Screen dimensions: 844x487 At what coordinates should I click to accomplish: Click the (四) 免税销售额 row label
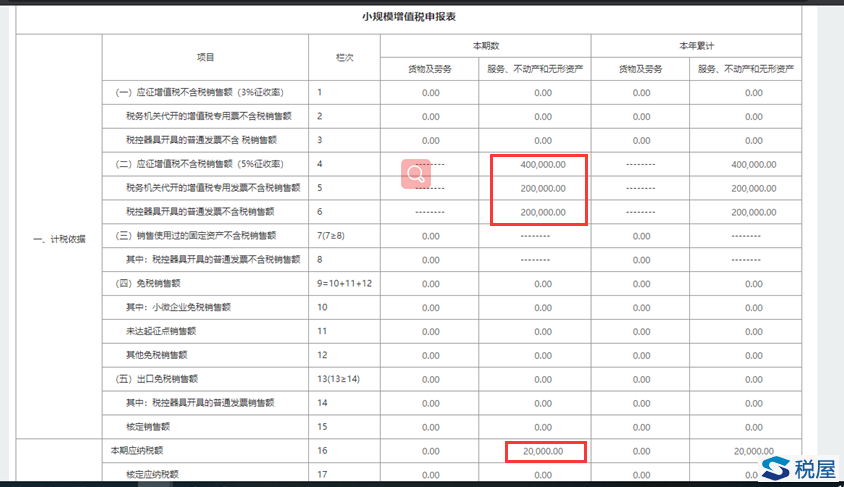[x=158, y=284]
